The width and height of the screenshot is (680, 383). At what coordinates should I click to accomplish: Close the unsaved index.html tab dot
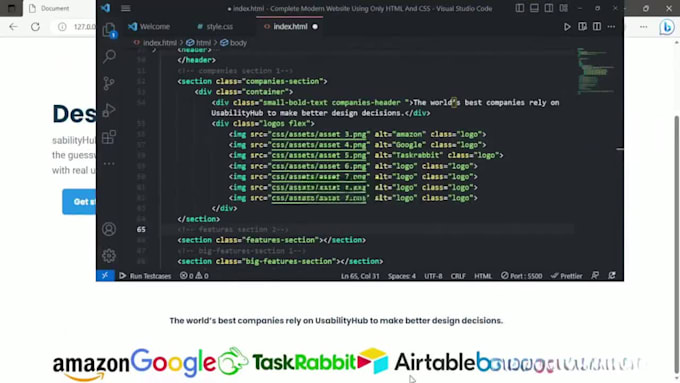click(315, 27)
